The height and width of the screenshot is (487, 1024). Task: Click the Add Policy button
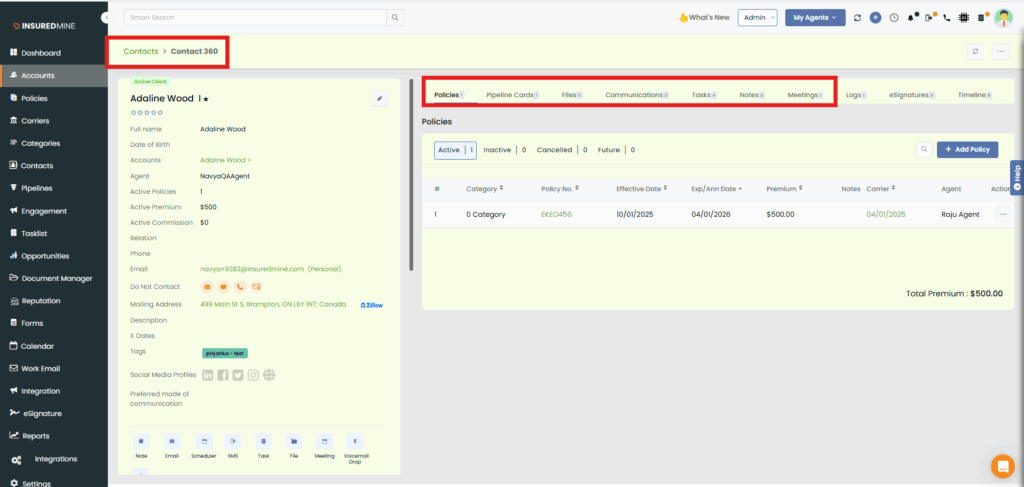[x=967, y=149]
